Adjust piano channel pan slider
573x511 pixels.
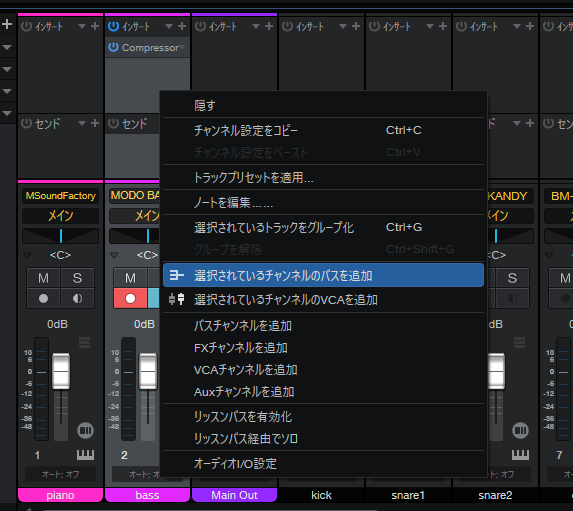(x=61, y=236)
